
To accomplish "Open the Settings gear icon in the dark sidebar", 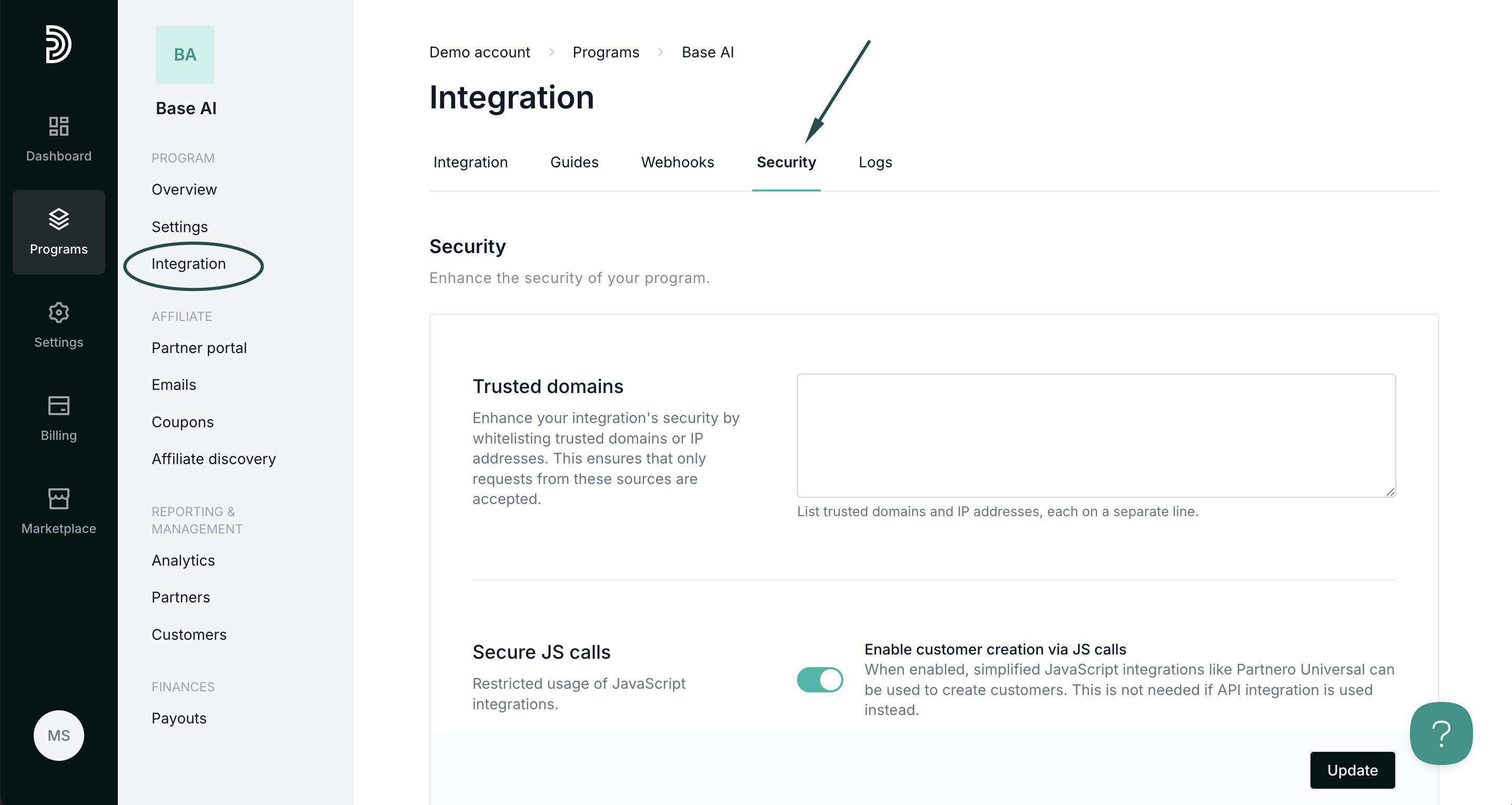I will [x=59, y=313].
